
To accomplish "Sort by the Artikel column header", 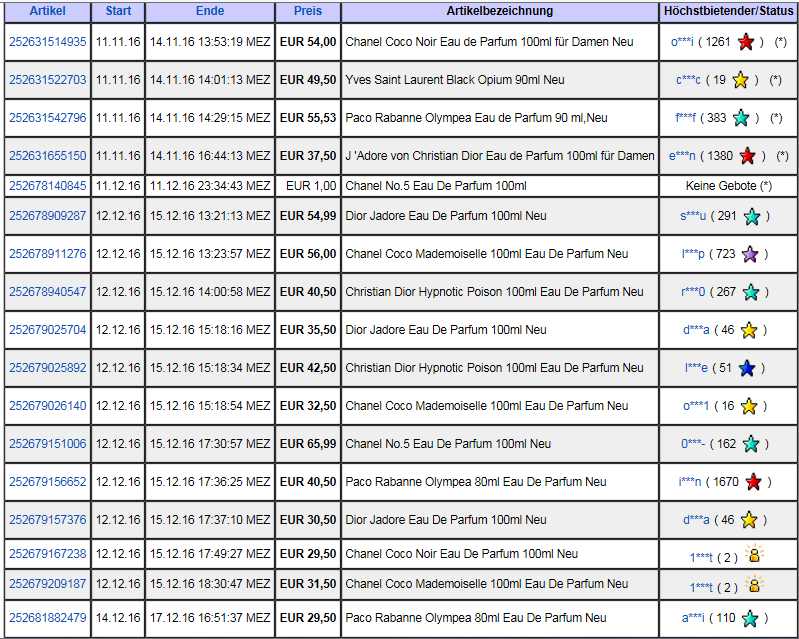I will click(47, 11).
